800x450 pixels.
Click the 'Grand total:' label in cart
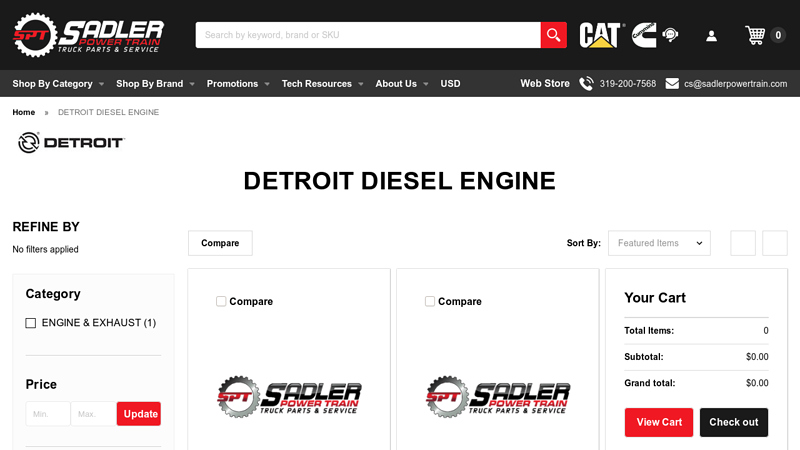pos(649,383)
